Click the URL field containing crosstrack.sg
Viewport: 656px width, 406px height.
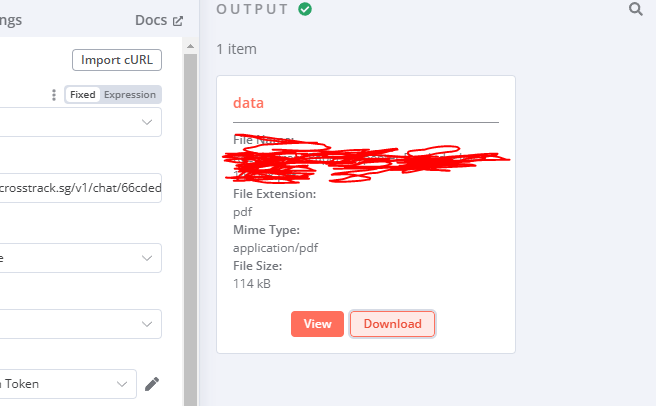[80, 188]
